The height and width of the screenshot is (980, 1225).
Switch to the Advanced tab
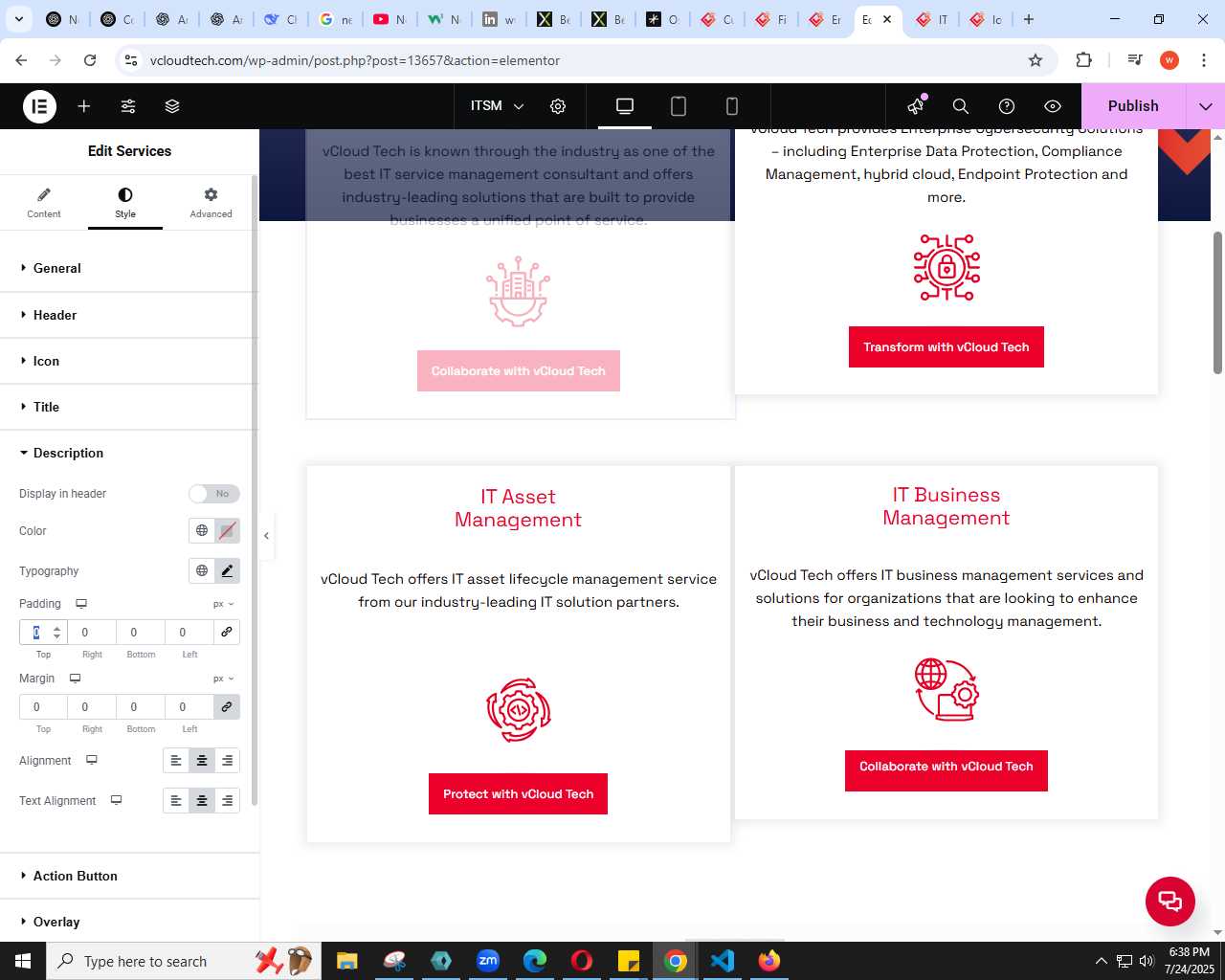click(x=211, y=203)
